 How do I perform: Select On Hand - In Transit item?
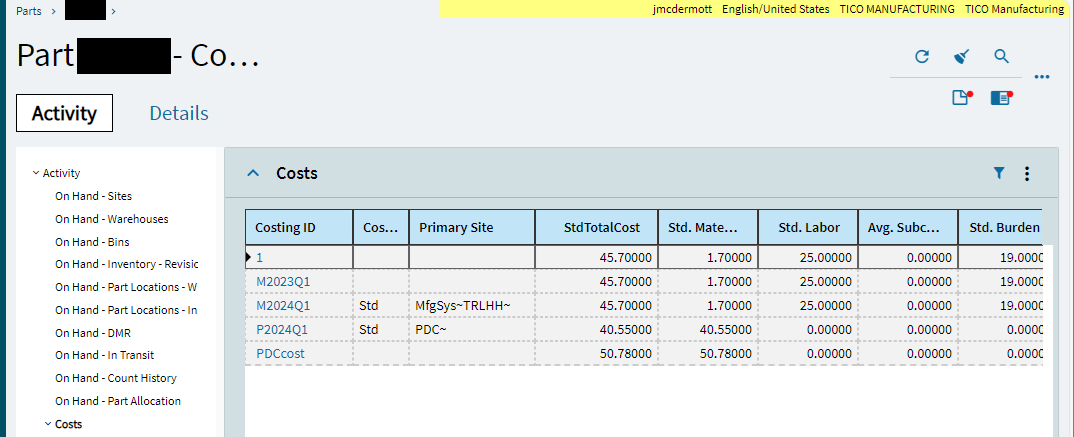104,355
